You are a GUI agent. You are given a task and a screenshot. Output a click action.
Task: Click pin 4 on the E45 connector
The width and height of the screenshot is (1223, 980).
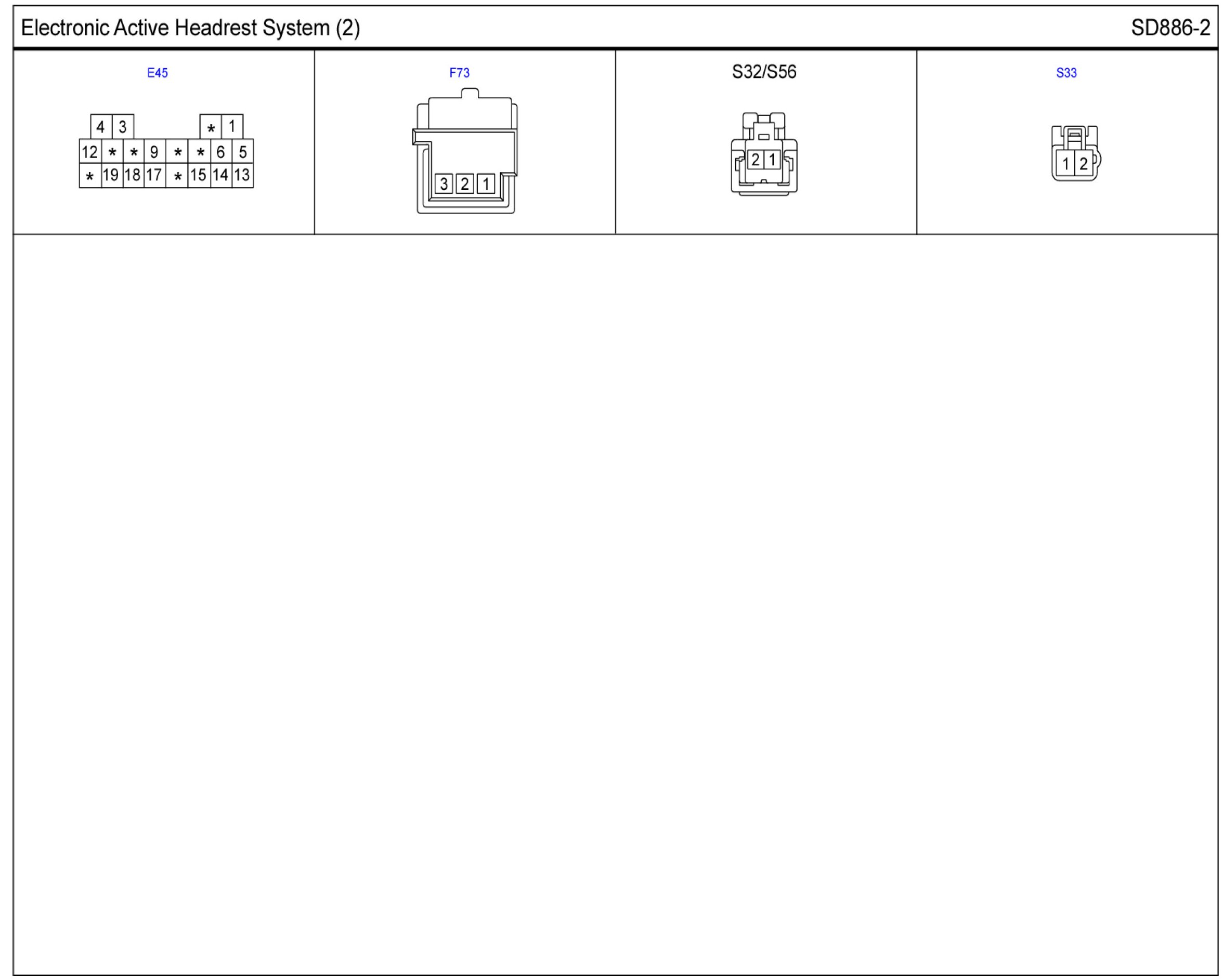[x=100, y=126]
